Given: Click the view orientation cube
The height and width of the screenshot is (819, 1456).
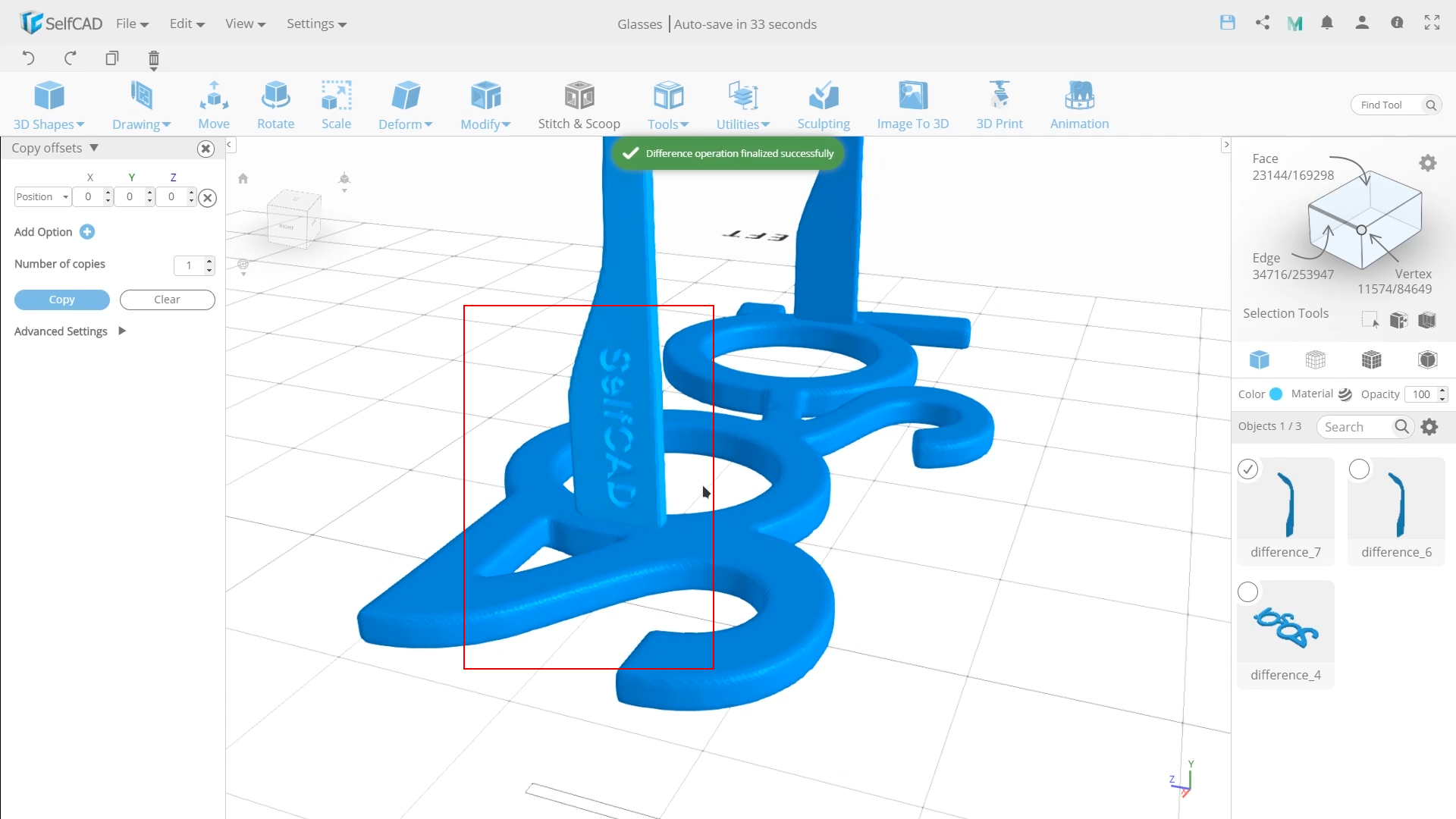Looking at the screenshot, I should click(x=293, y=220).
